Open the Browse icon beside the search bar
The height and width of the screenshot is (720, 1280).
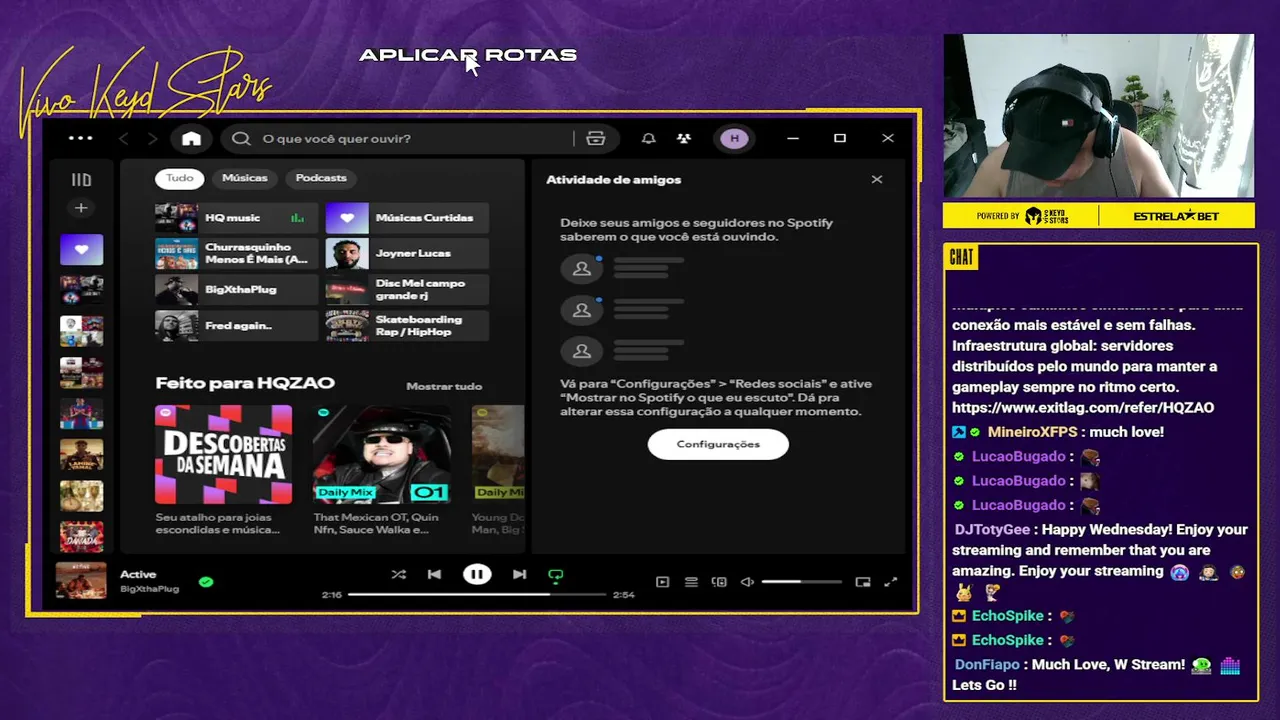[596, 139]
